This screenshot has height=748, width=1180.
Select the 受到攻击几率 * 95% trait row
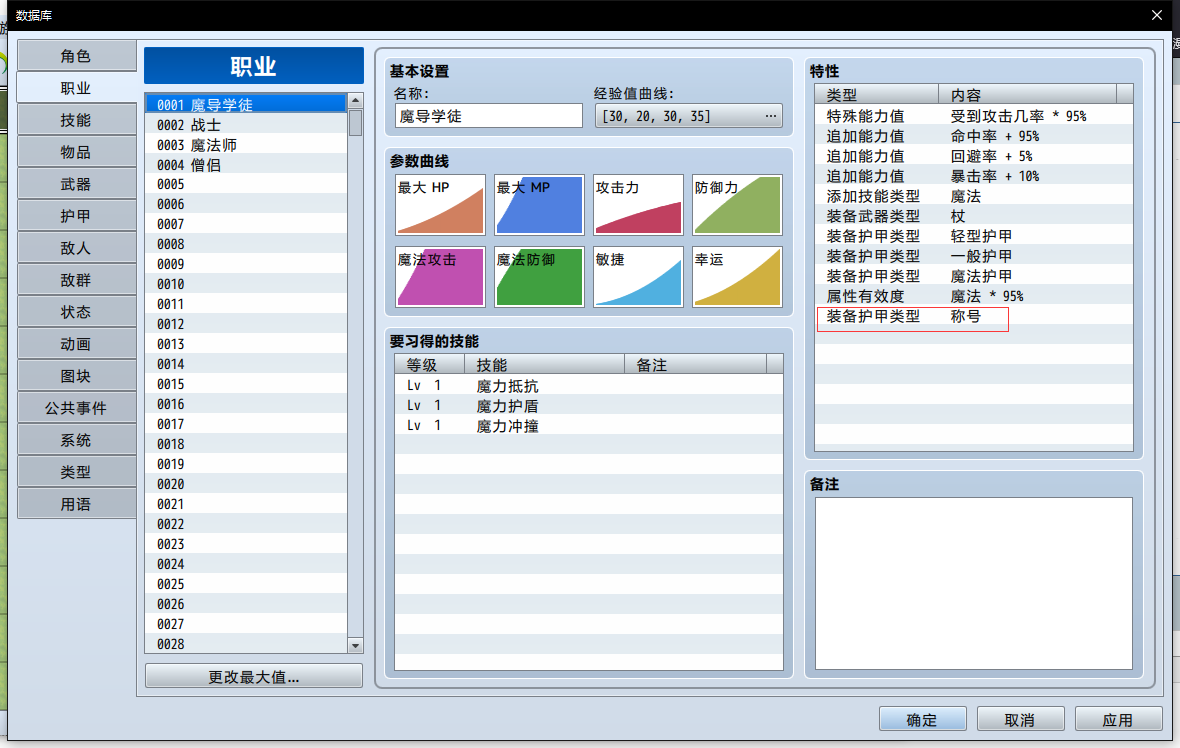(974, 116)
